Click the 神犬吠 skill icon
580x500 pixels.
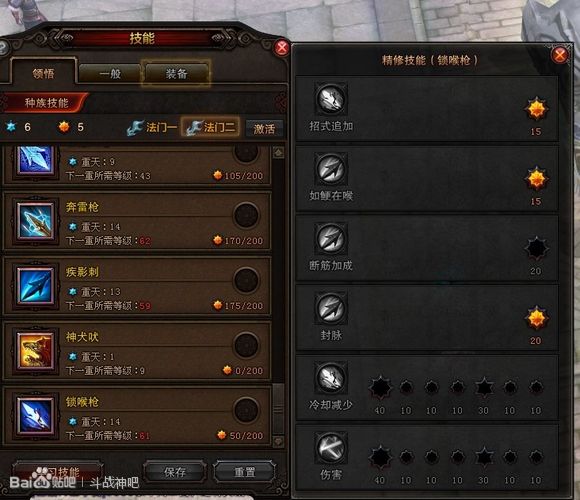tap(36, 351)
